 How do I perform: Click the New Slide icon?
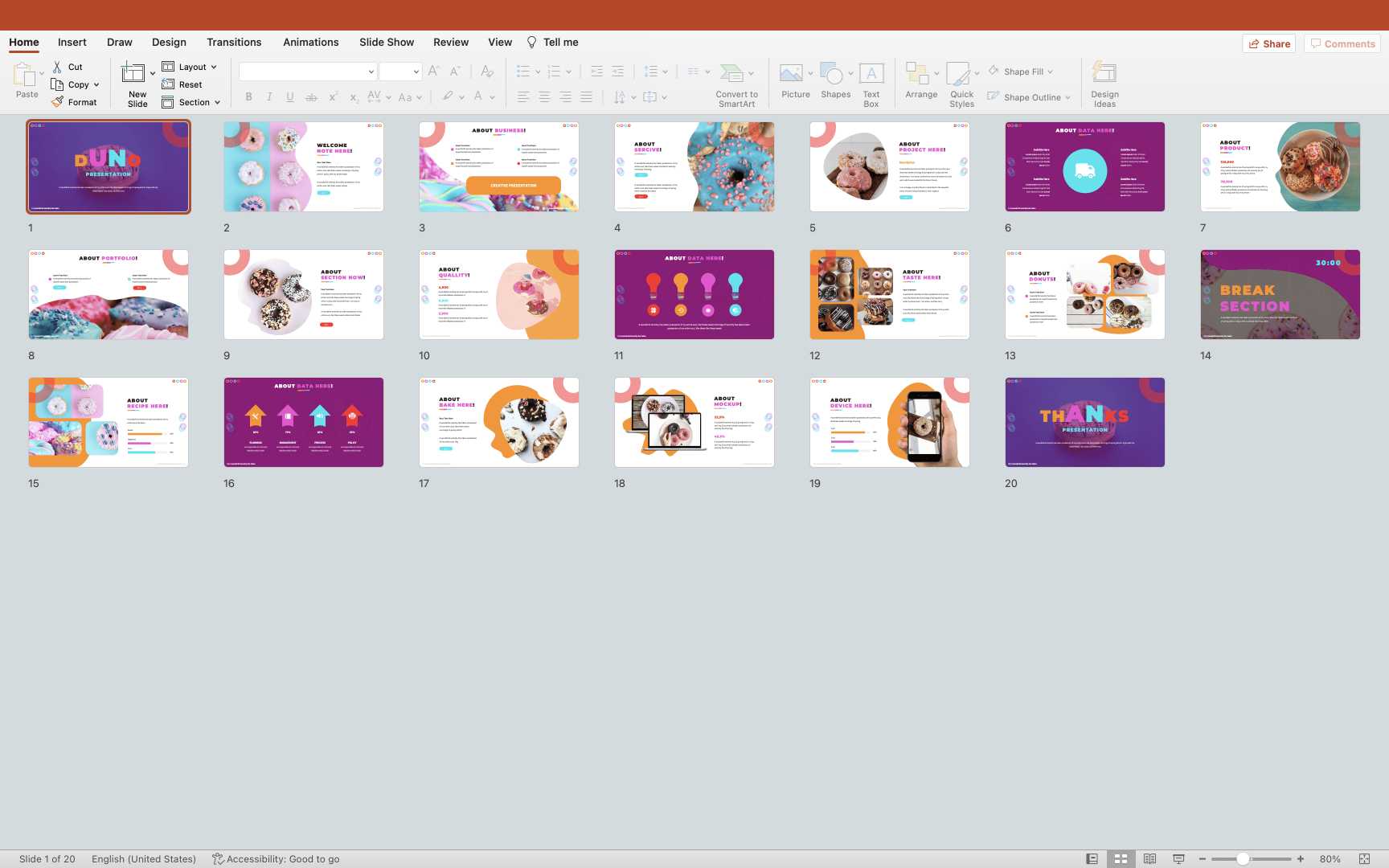pyautogui.click(x=133, y=74)
